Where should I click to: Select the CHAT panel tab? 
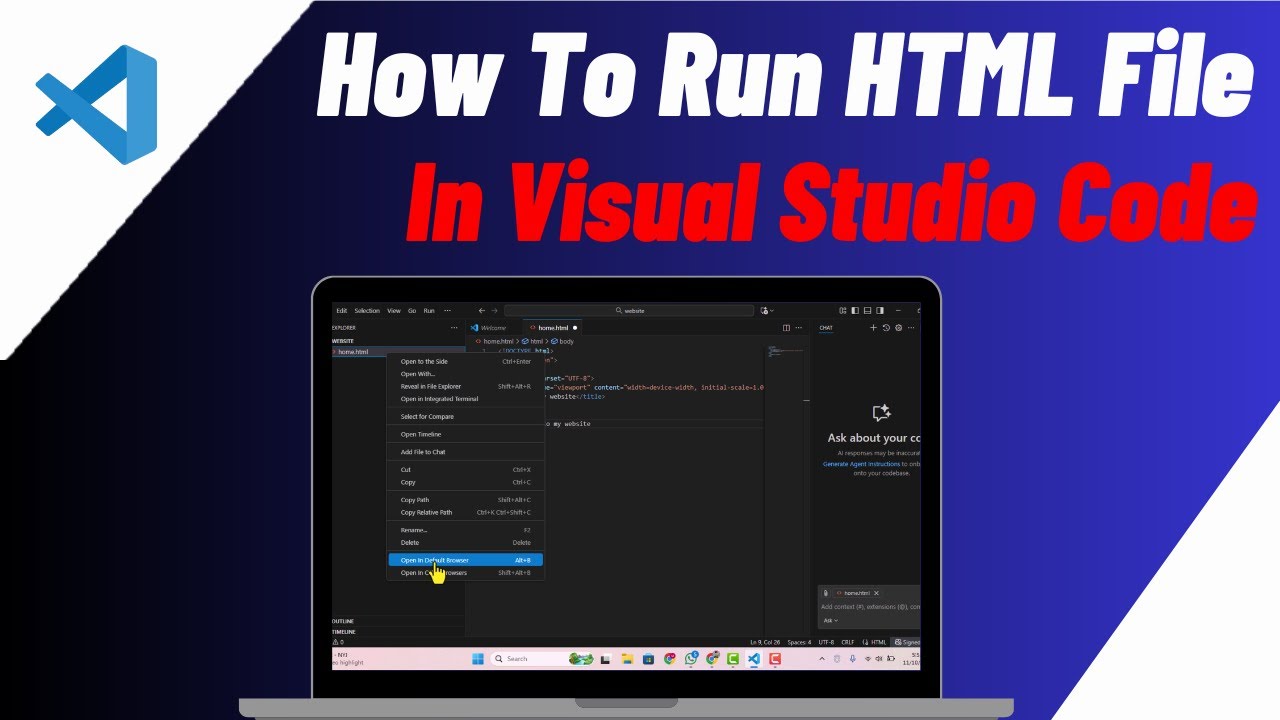pos(826,328)
